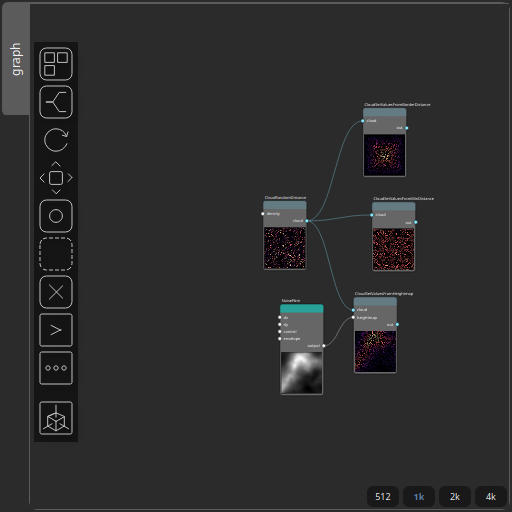512x512 pixels.
Task: Click the branching fork icon in toolbar
Action: (x=56, y=102)
